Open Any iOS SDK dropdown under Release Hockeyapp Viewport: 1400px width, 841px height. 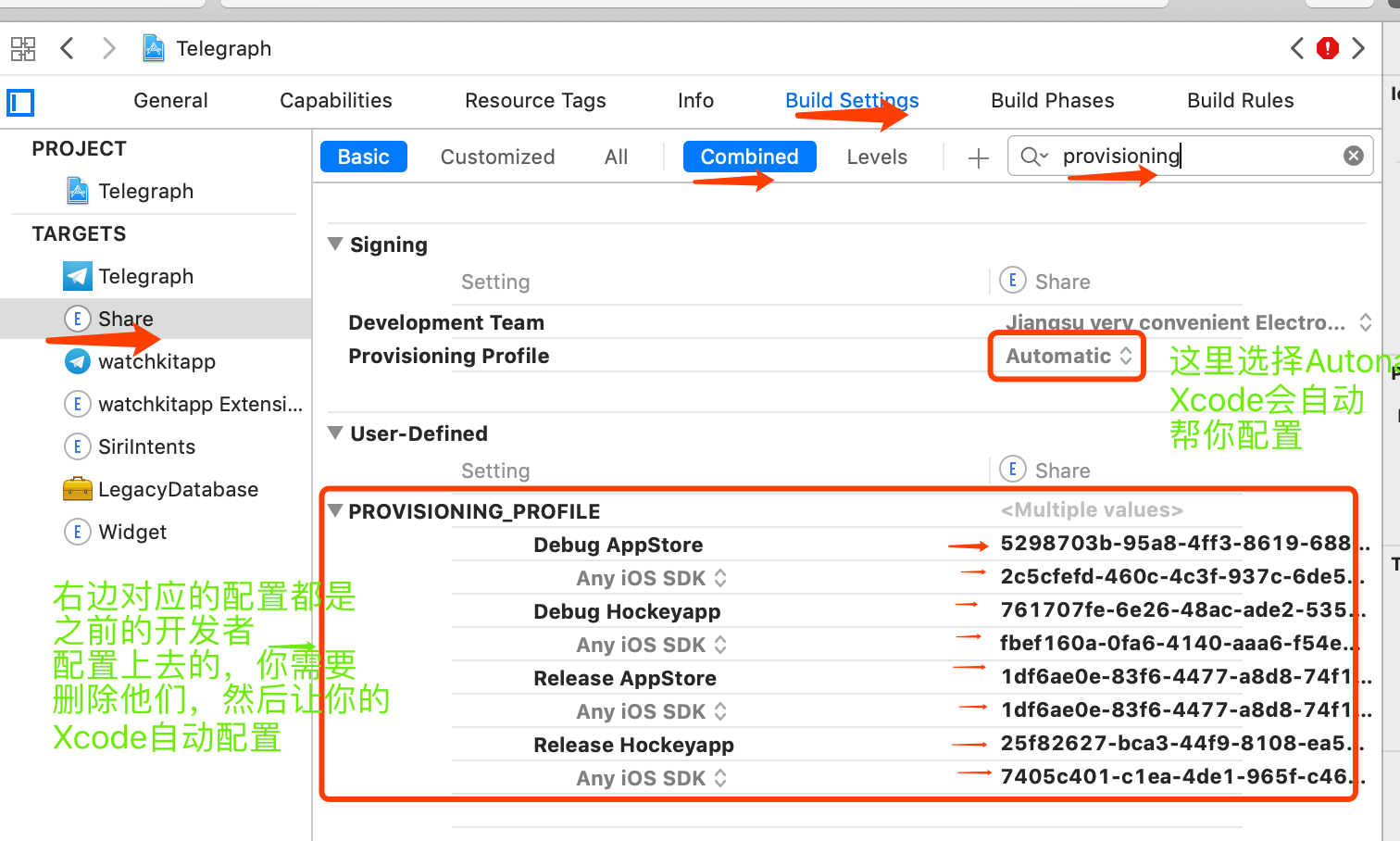[652, 778]
